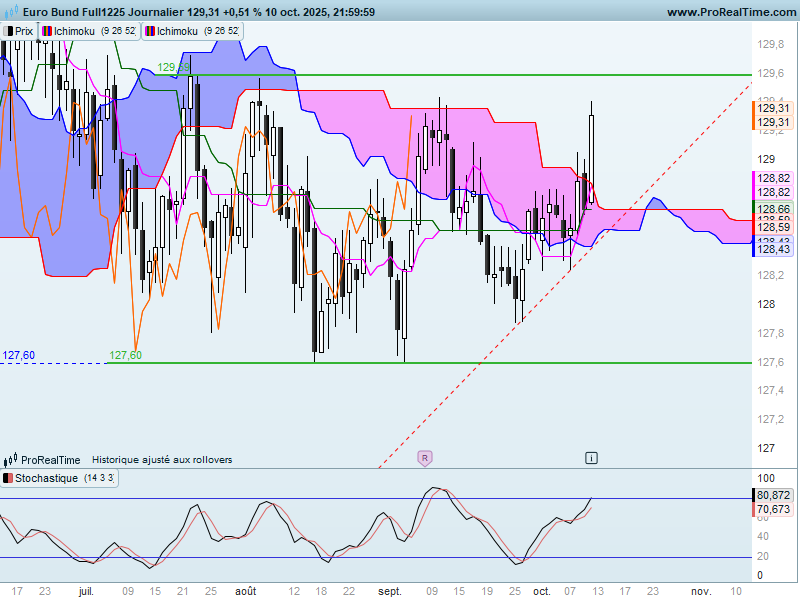The width and height of the screenshot is (800, 600).
Task: Open the Stochastique (14 3 3) label
Action: pos(59,478)
